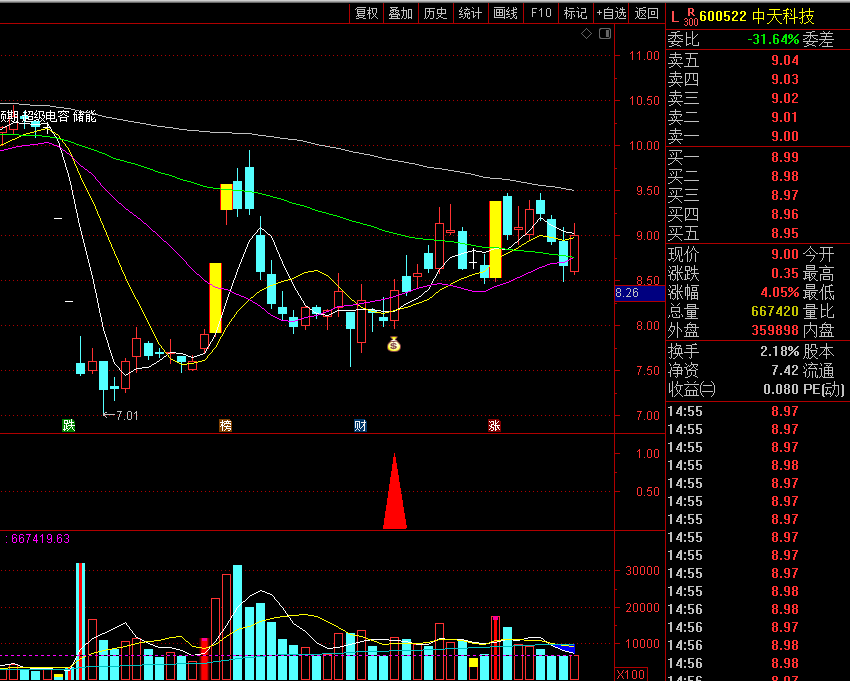This screenshot has height=681, width=850.
Task: Click the X100 volume unit label
Action: 630,674
